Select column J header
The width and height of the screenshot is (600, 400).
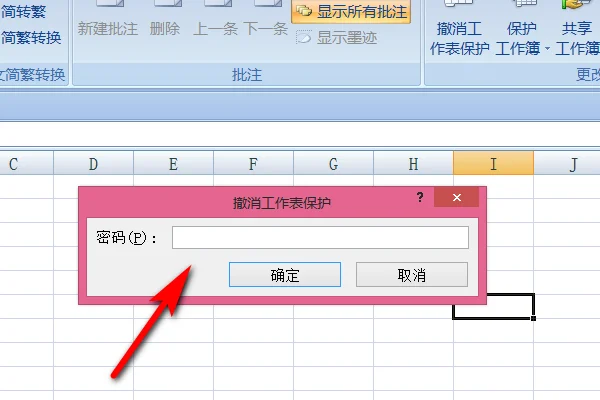[567, 164]
